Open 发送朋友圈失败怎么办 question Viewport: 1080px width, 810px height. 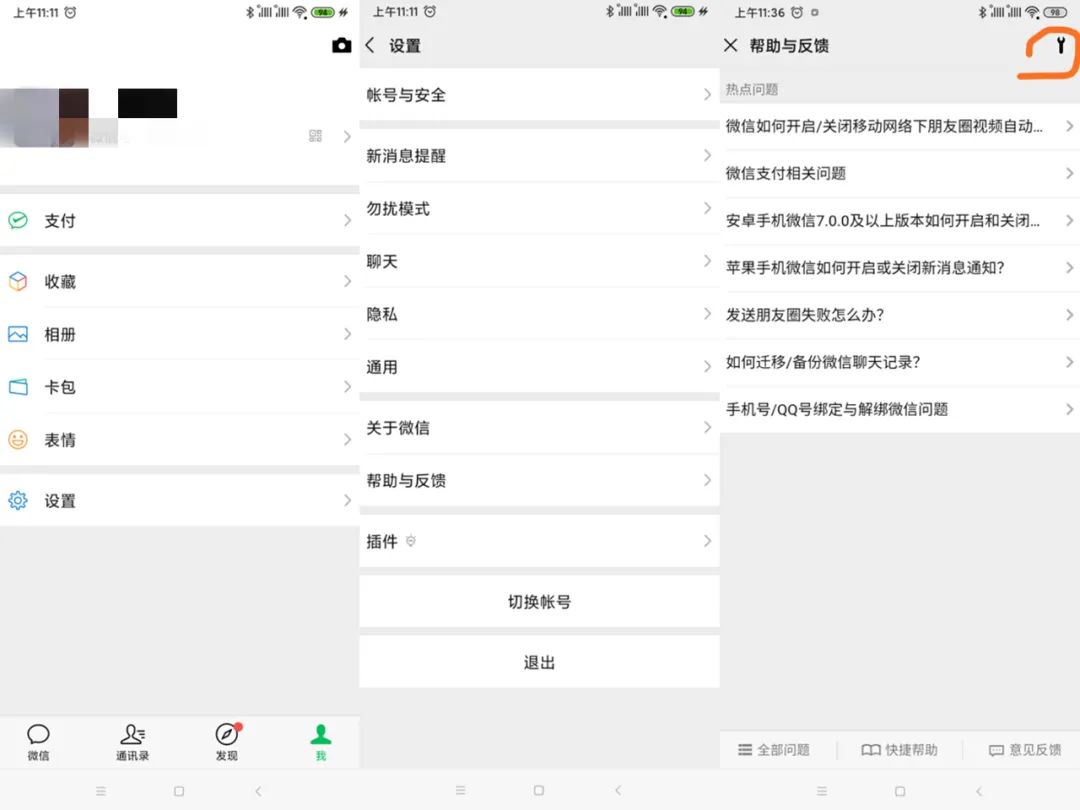[x=900, y=315]
